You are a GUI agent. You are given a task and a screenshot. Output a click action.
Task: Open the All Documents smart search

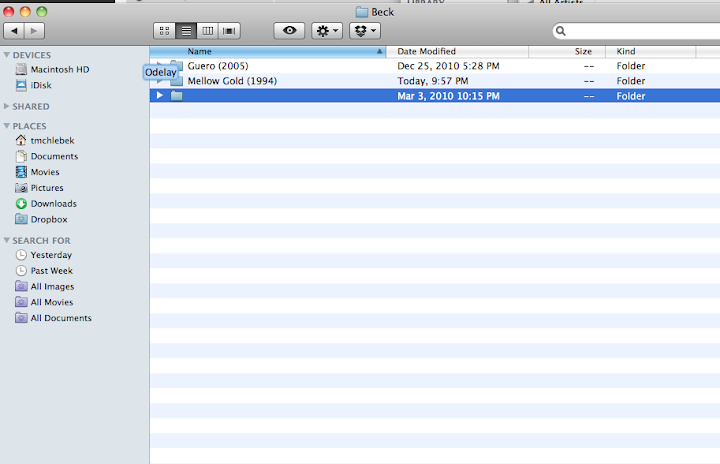[61, 318]
